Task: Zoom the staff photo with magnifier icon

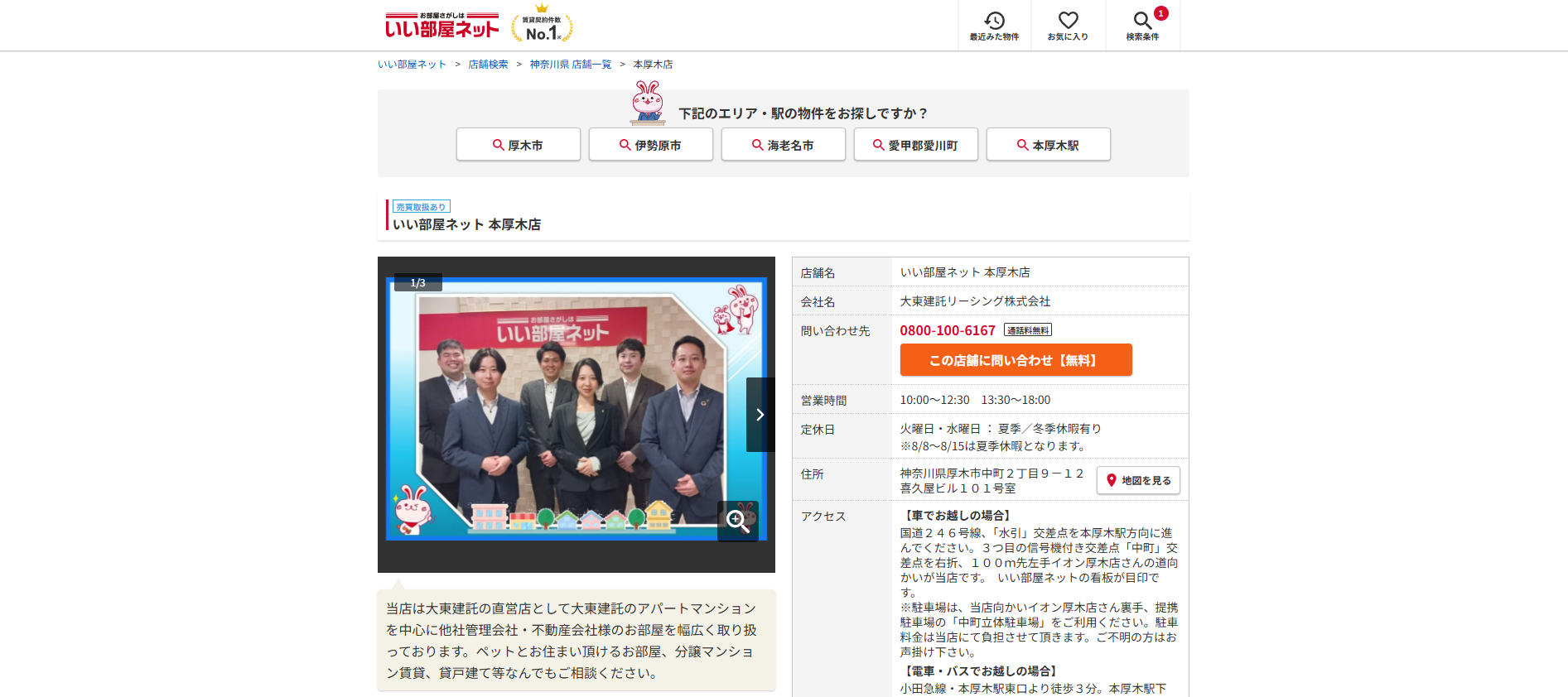Action: pyautogui.click(x=737, y=520)
